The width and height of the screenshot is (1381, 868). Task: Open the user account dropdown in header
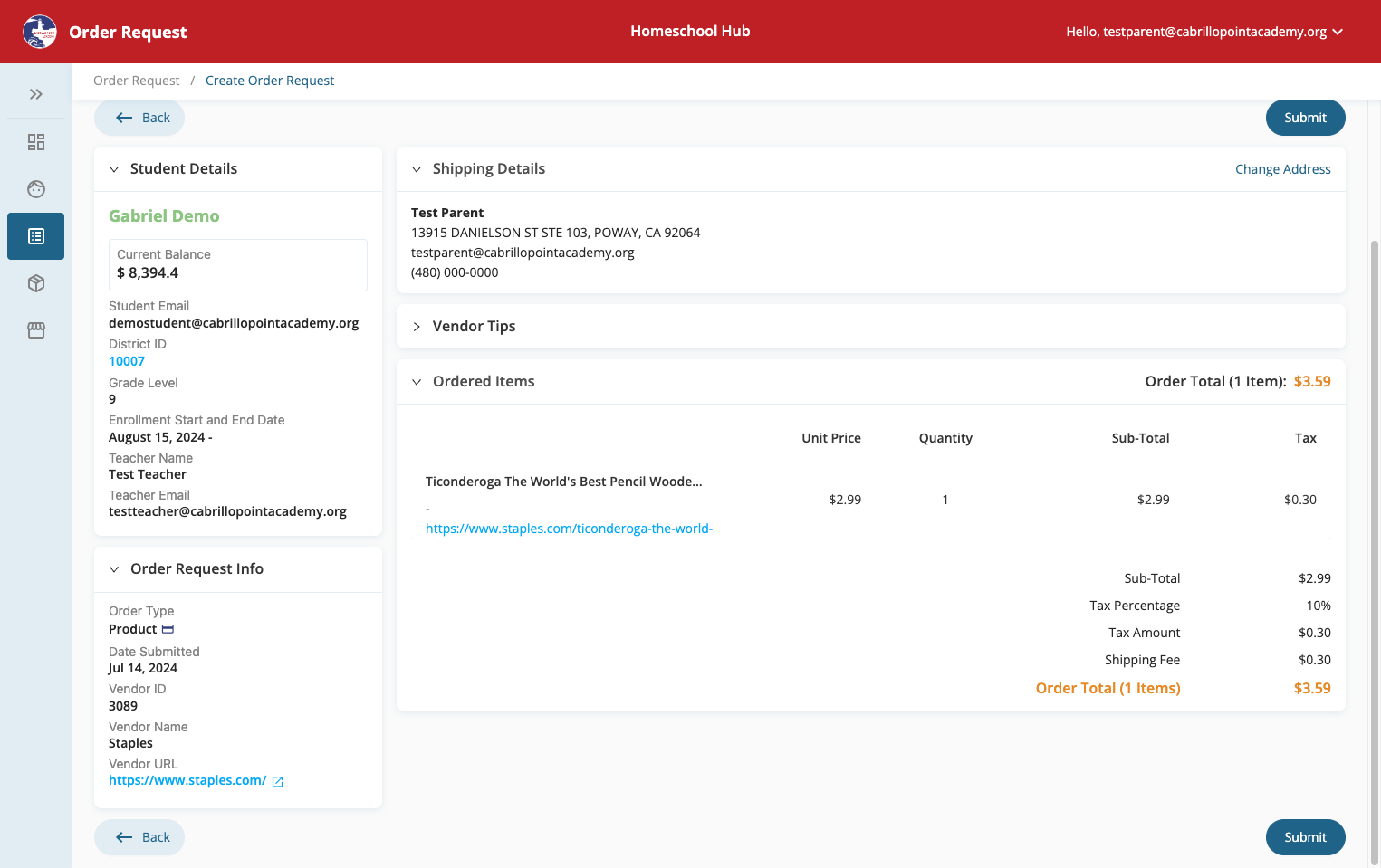(x=1204, y=32)
